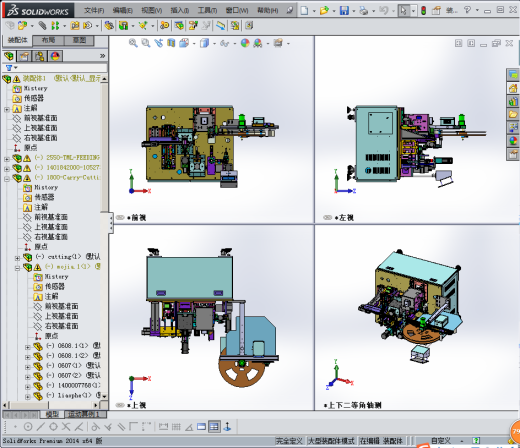This screenshot has height=448, width=520.
Task: Open the Section View icon in view toolbar
Action: pos(171,43)
